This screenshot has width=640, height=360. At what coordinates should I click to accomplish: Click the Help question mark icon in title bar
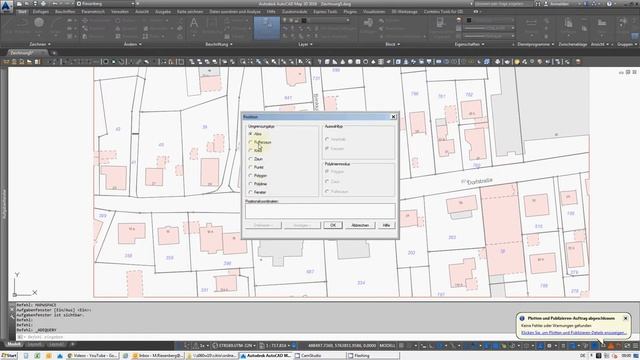point(609,4)
